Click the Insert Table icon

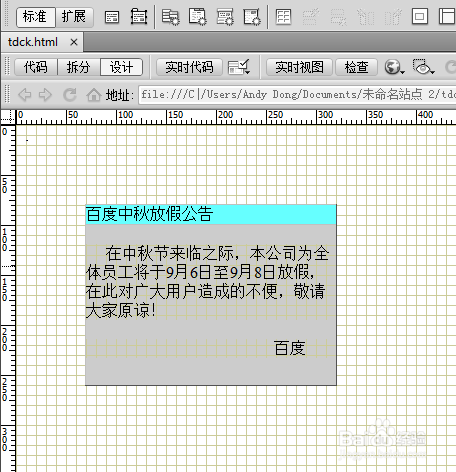point(284,17)
